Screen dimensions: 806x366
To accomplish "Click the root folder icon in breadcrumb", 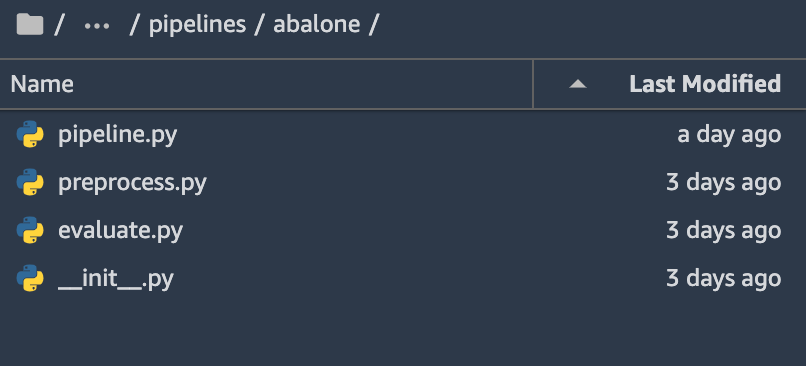I will click(30, 24).
